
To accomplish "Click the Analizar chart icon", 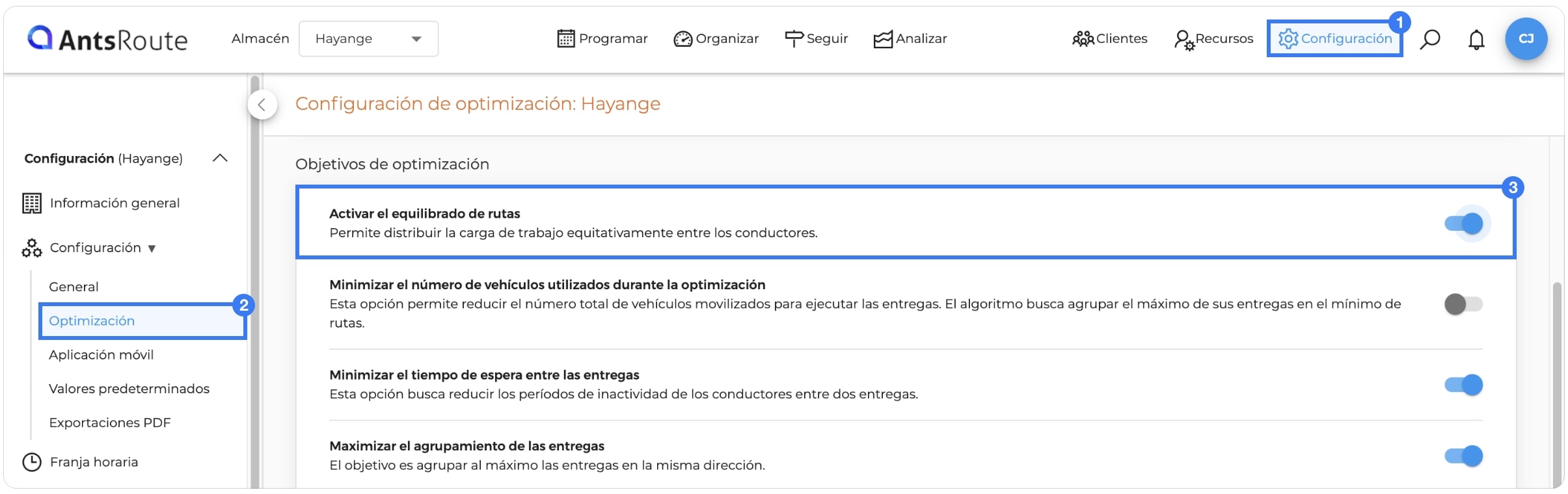I will [883, 39].
